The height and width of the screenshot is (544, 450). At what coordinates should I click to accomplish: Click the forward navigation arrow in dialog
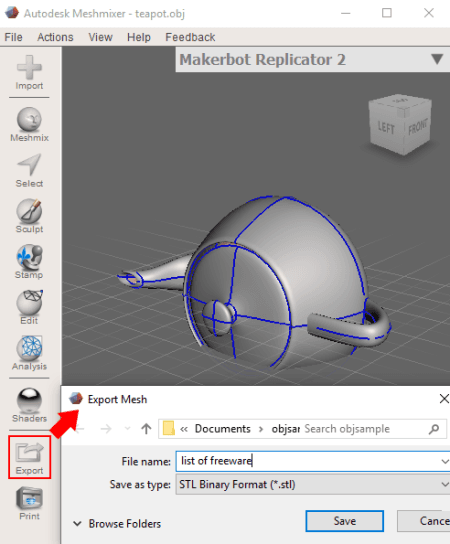coord(105,429)
